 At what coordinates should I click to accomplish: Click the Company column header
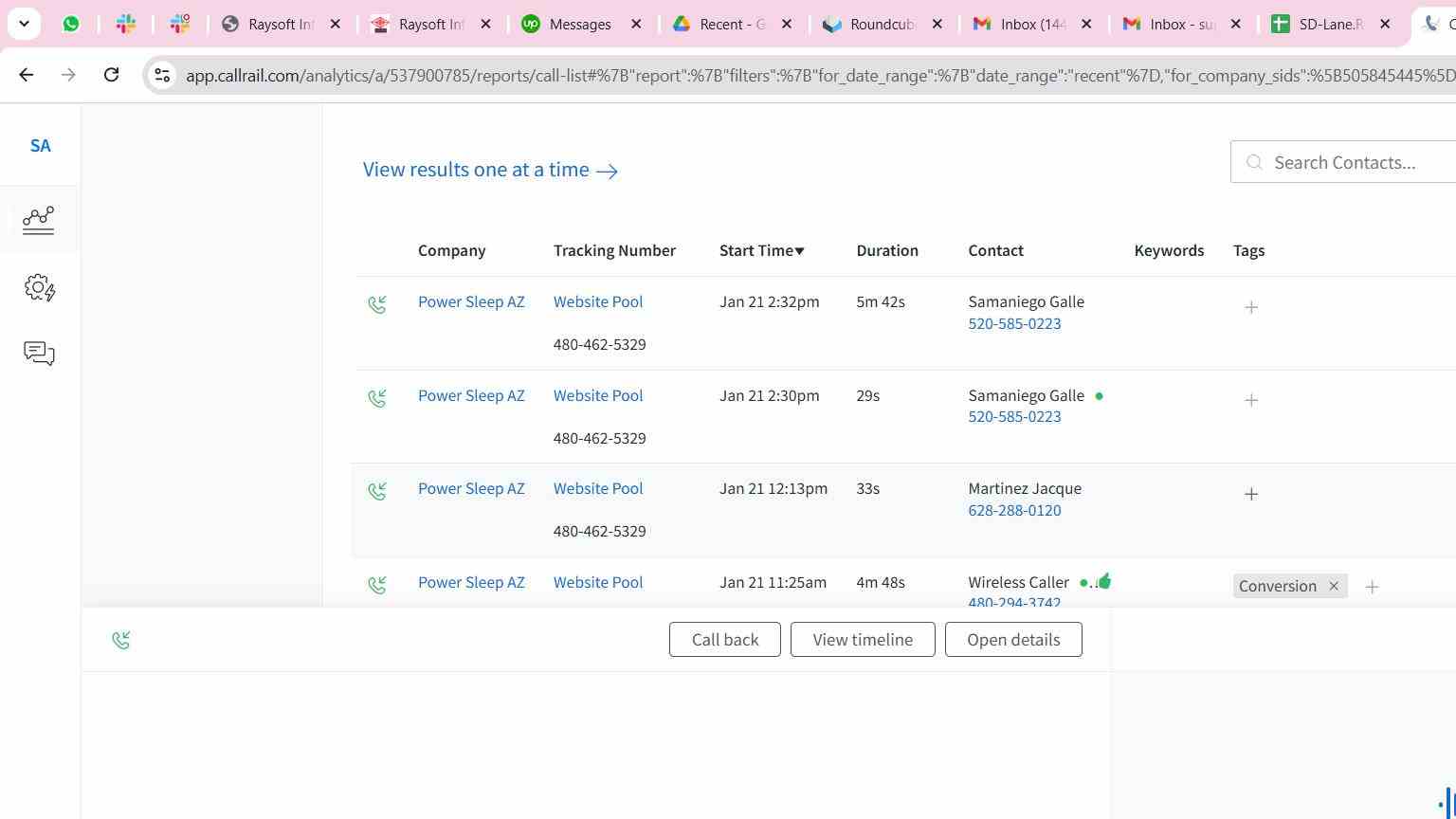[451, 250]
